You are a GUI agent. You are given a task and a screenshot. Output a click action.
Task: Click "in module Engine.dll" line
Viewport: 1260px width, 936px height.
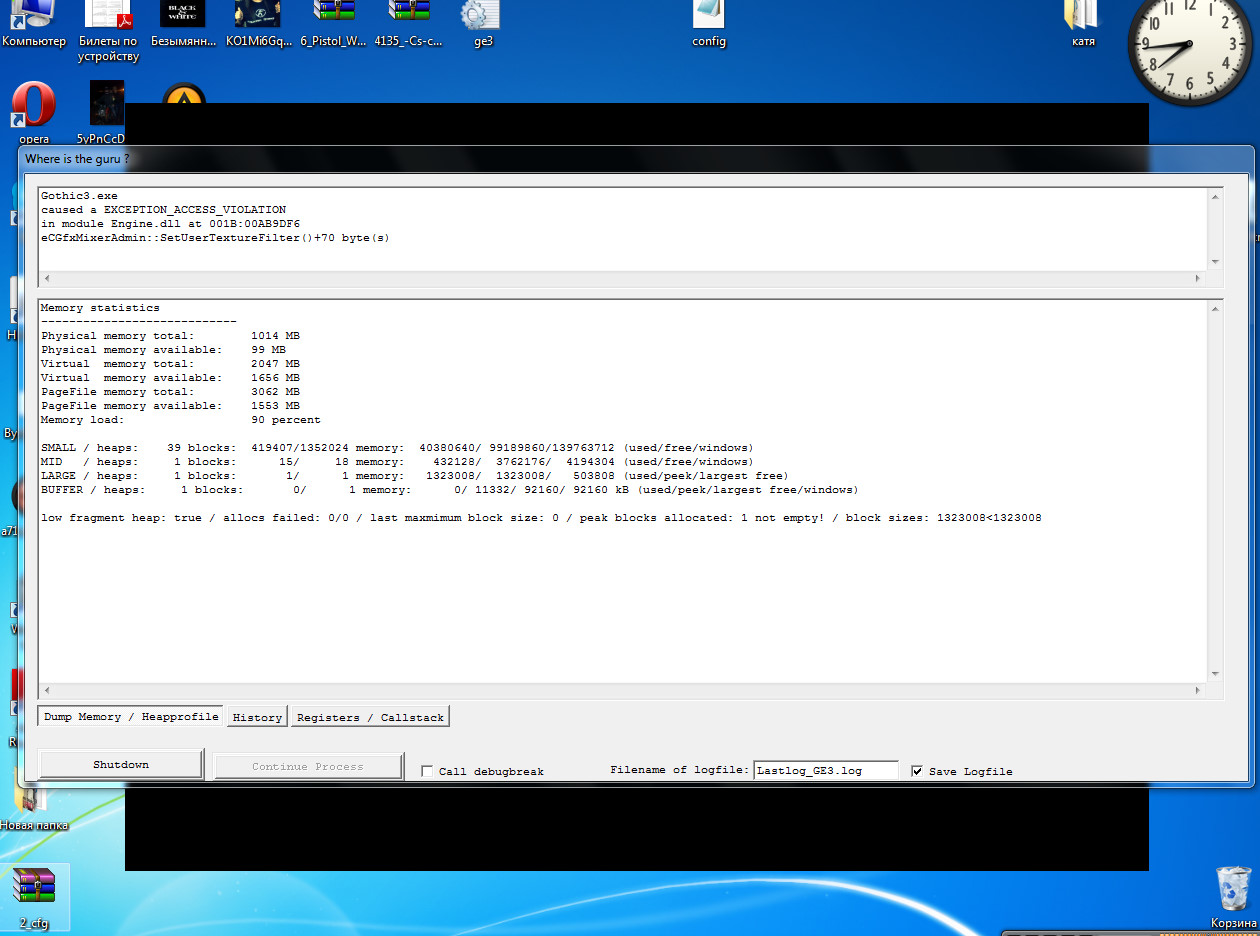pos(170,224)
